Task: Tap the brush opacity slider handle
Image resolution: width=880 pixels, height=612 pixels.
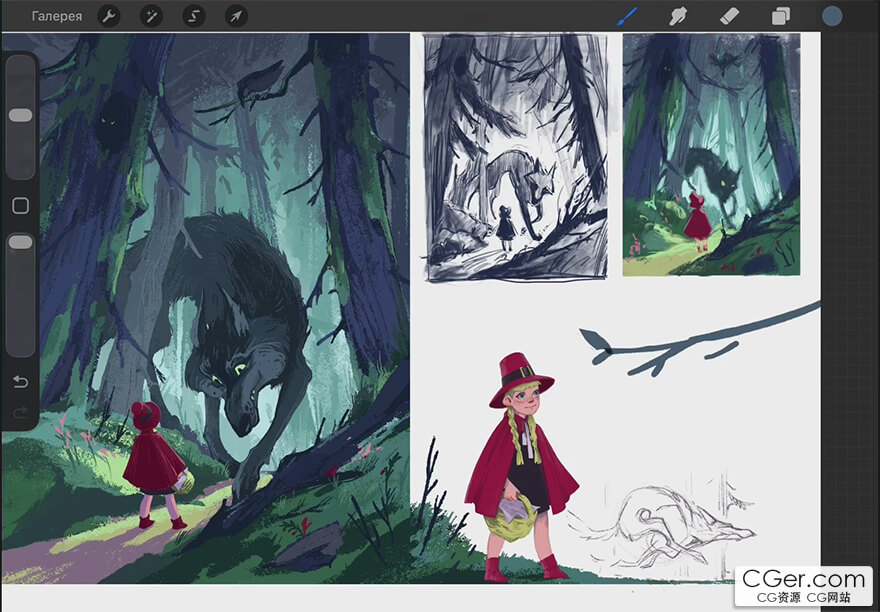Action: coord(21,242)
